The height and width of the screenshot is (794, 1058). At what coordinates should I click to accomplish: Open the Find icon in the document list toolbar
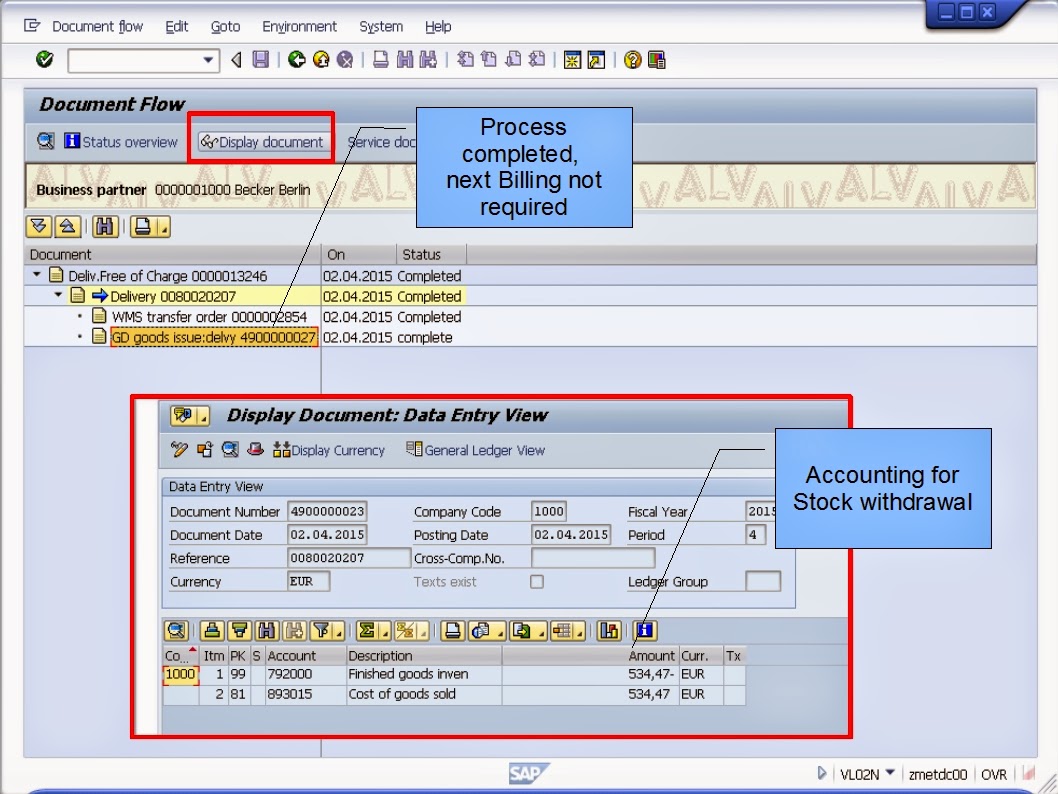[105, 227]
